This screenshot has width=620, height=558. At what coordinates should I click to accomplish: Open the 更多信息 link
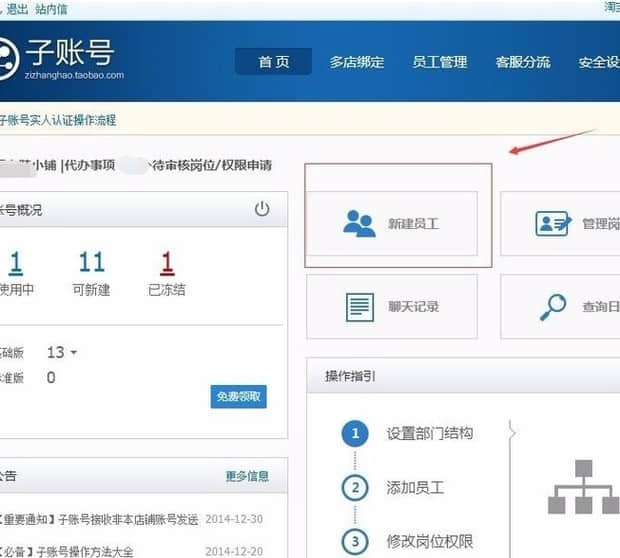pos(247,476)
